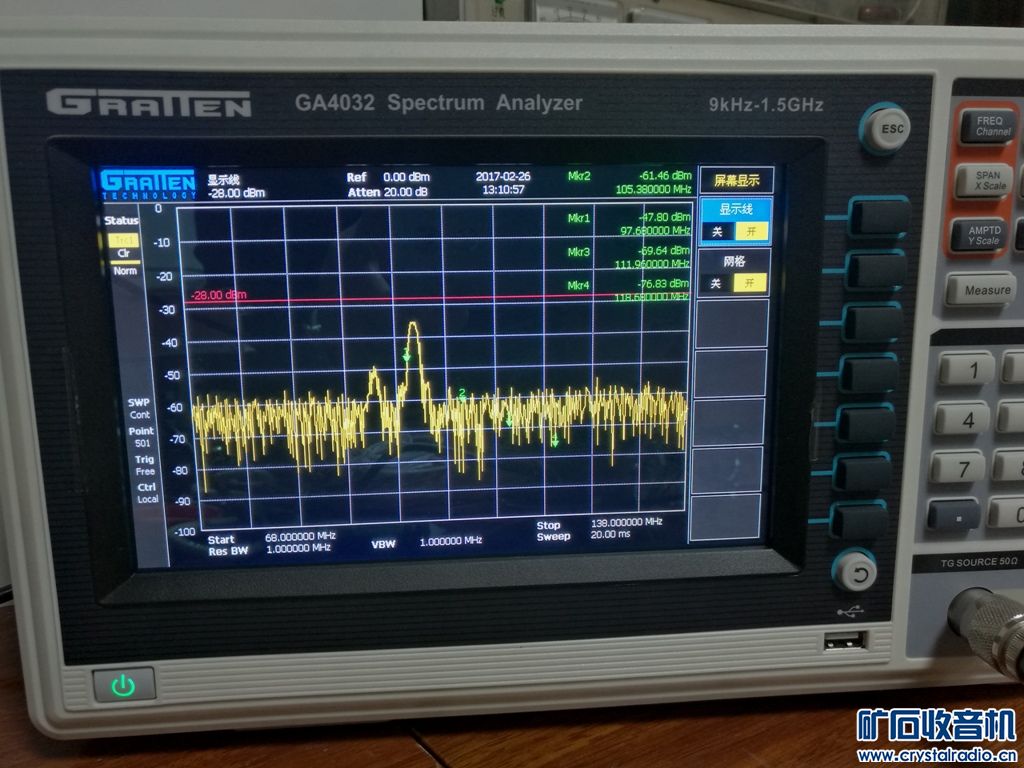Click the Atten 20.00 dB readout
The image size is (1024, 768).
[x=387, y=192]
